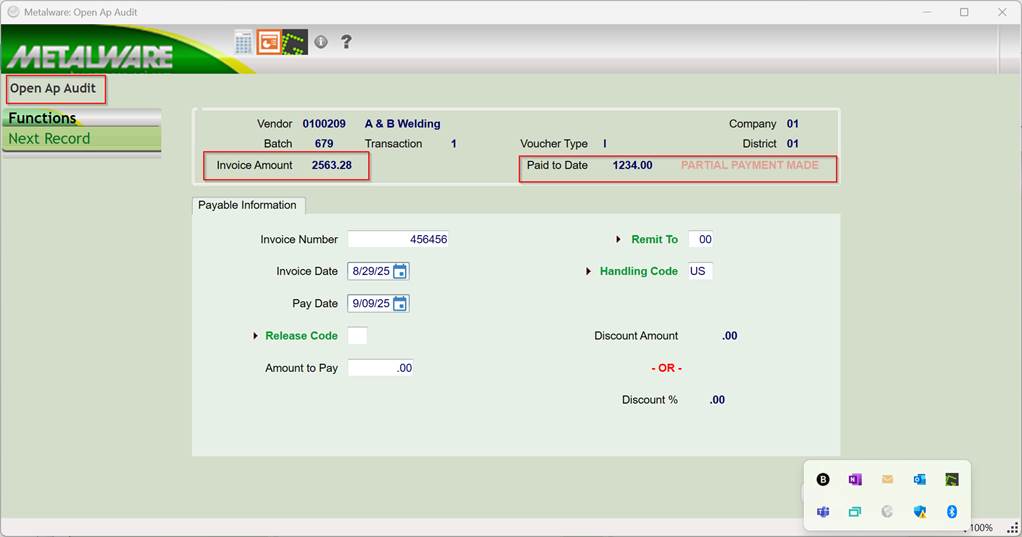Click the Metalware green icon in tray
The image size is (1022, 537).
(x=952, y=480)
